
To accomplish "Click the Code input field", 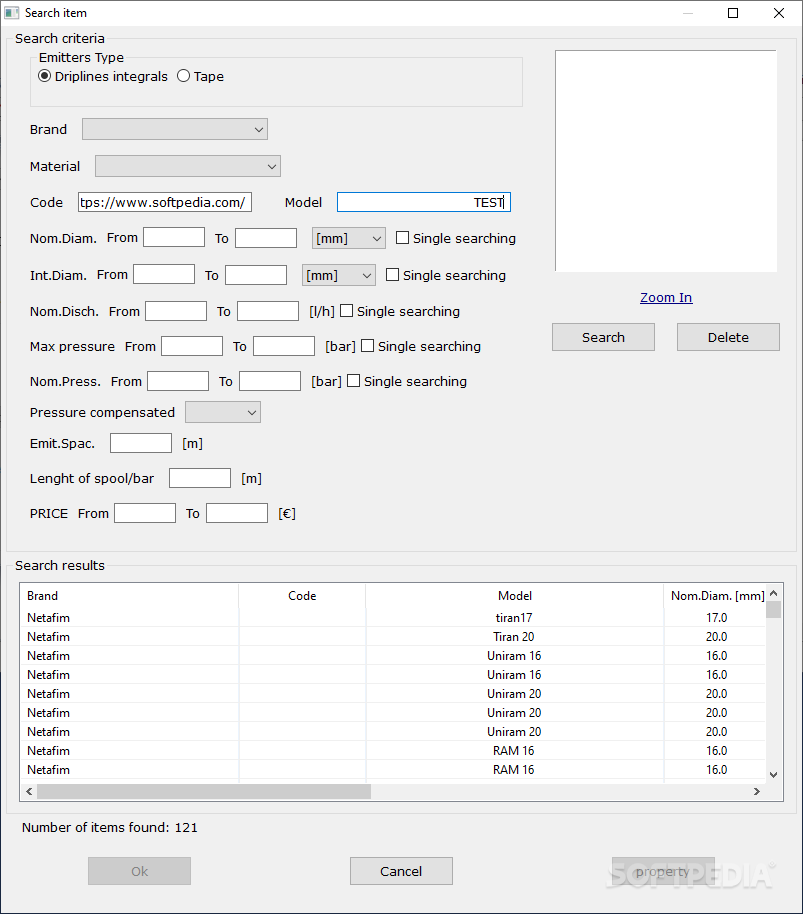I will (x=165, y=202).
